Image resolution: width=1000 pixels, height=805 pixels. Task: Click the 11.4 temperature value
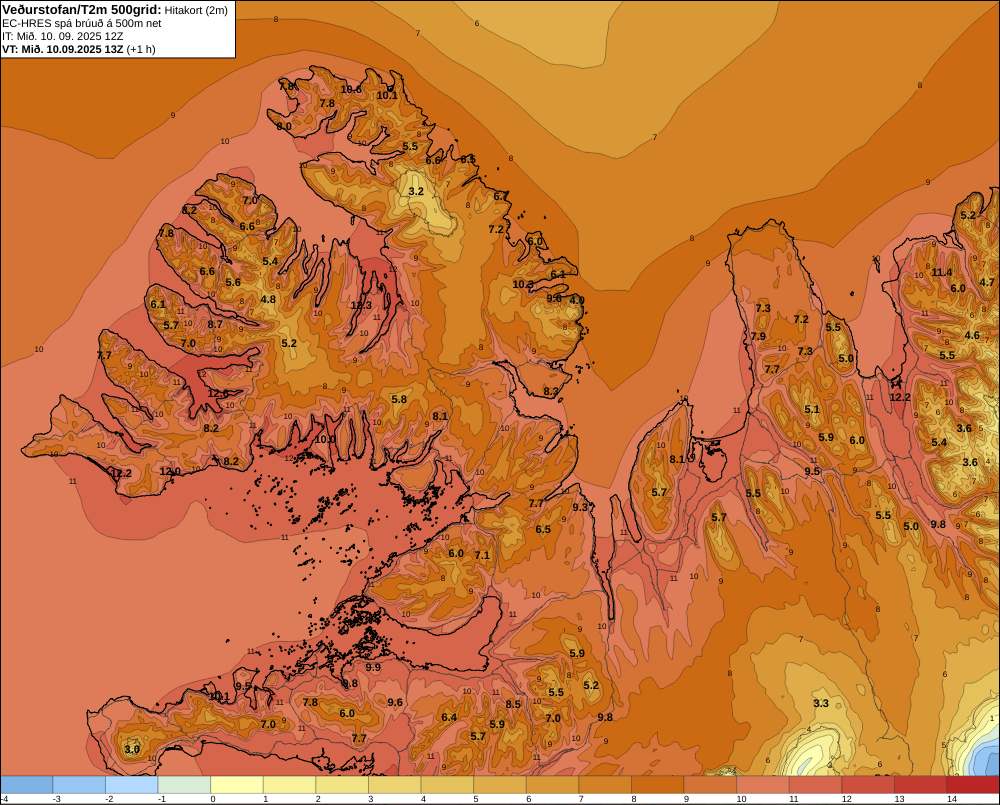pos(942,272)
